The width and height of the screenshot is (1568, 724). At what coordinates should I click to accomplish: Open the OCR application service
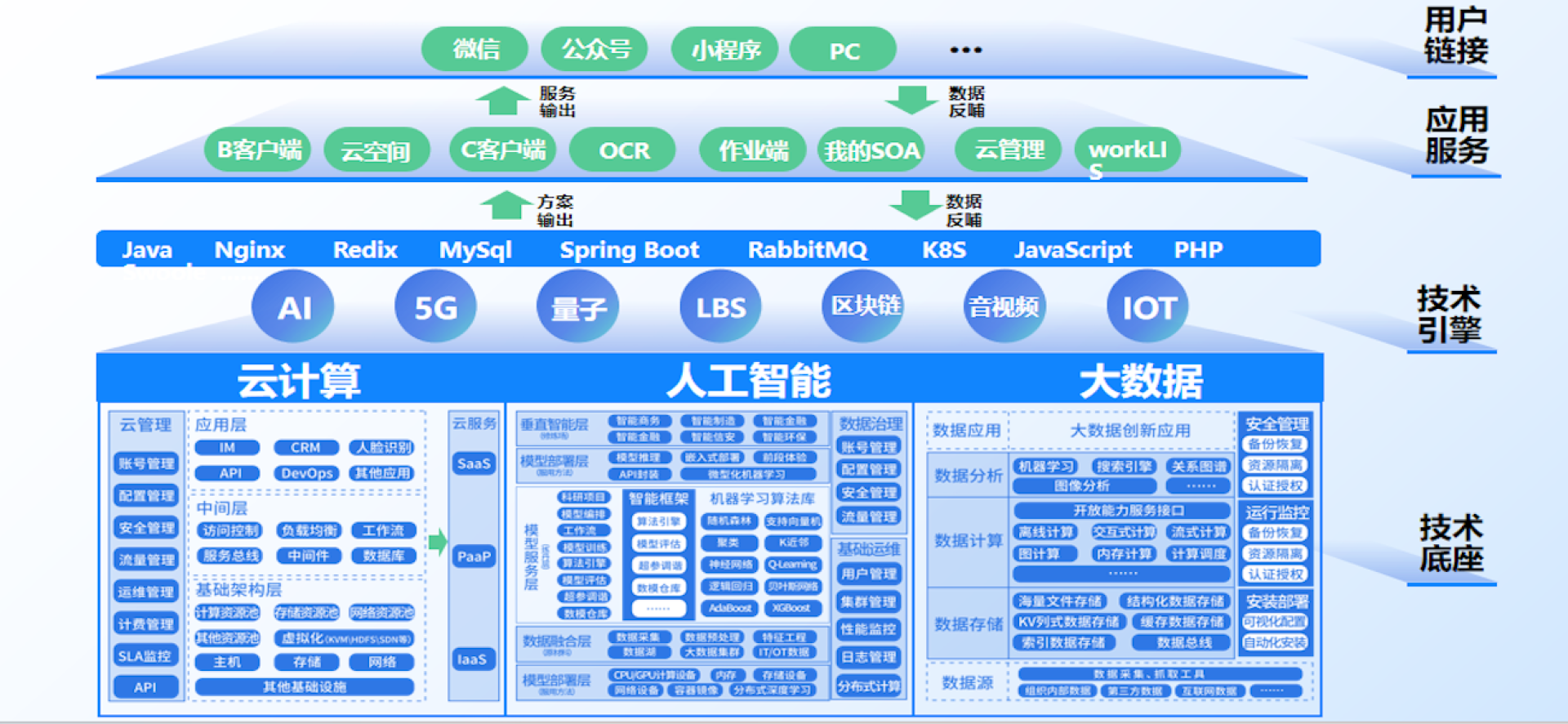coord(623,150)
